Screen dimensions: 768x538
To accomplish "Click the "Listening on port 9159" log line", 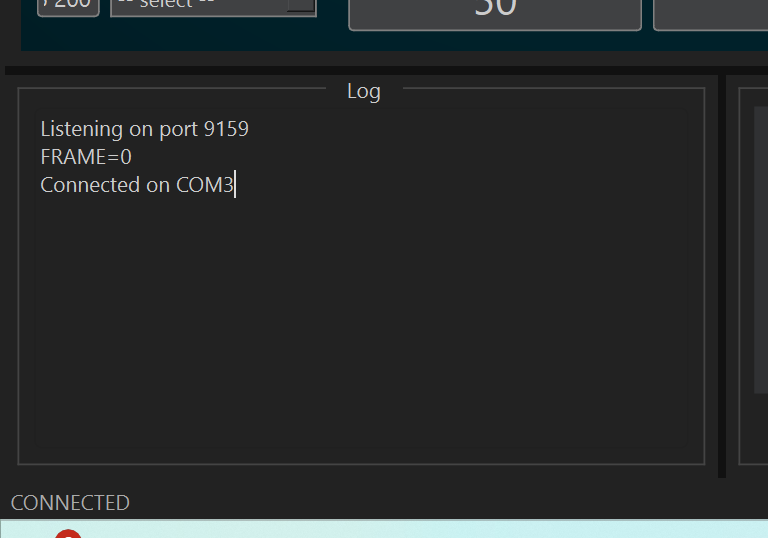I will (x=144, y=129).
